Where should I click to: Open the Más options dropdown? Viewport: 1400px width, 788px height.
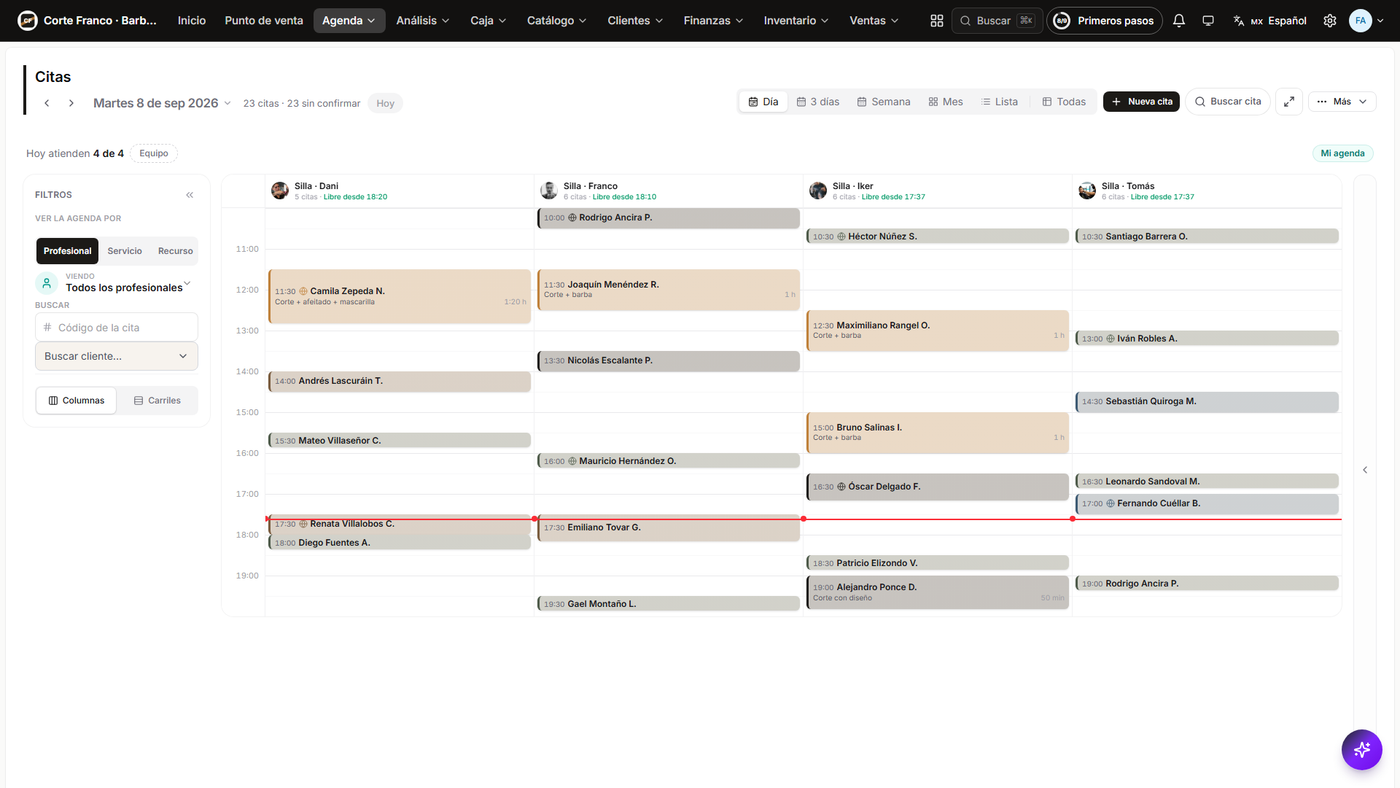tap(1342, 101)
